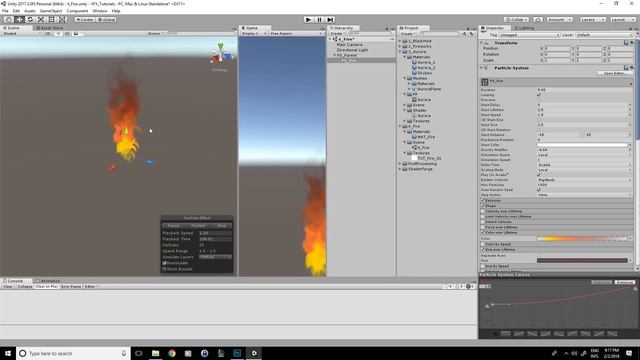This screenshot has width=640, height=360.
Task: Click the Step frame button
Action: pyautogui.click(x=331, y=19)
